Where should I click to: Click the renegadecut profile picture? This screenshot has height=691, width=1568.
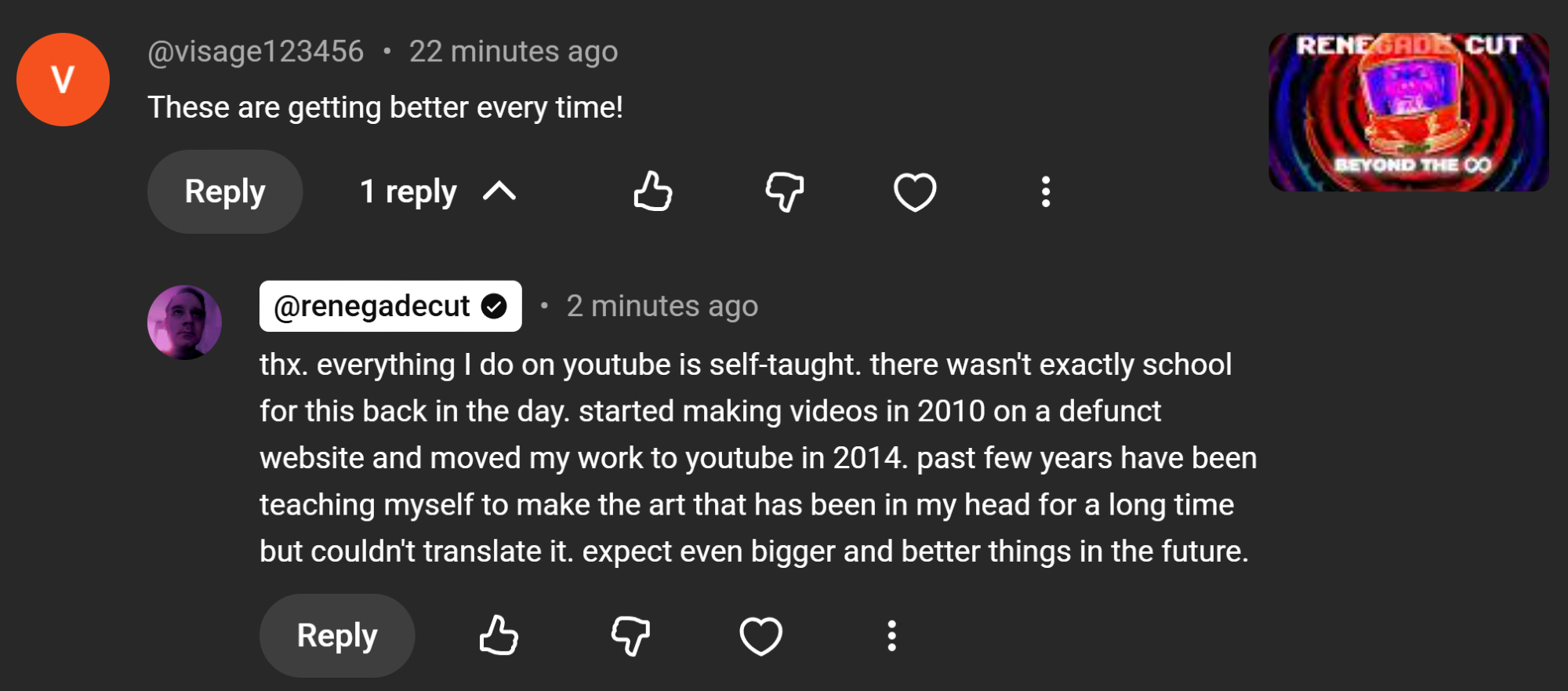click(184, 322)
